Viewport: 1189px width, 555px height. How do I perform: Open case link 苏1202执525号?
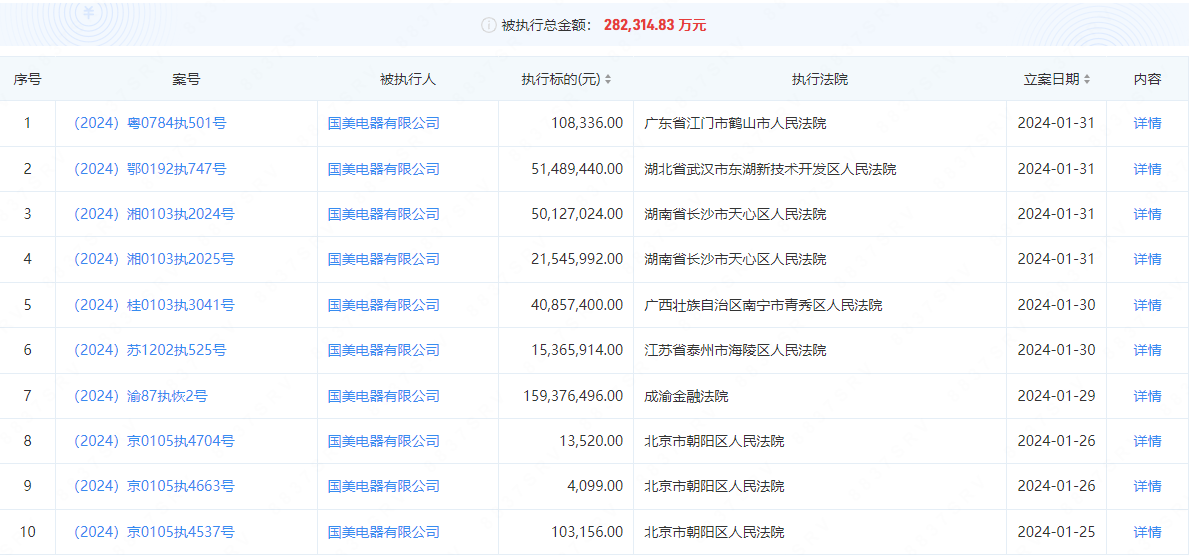point(150,350)
